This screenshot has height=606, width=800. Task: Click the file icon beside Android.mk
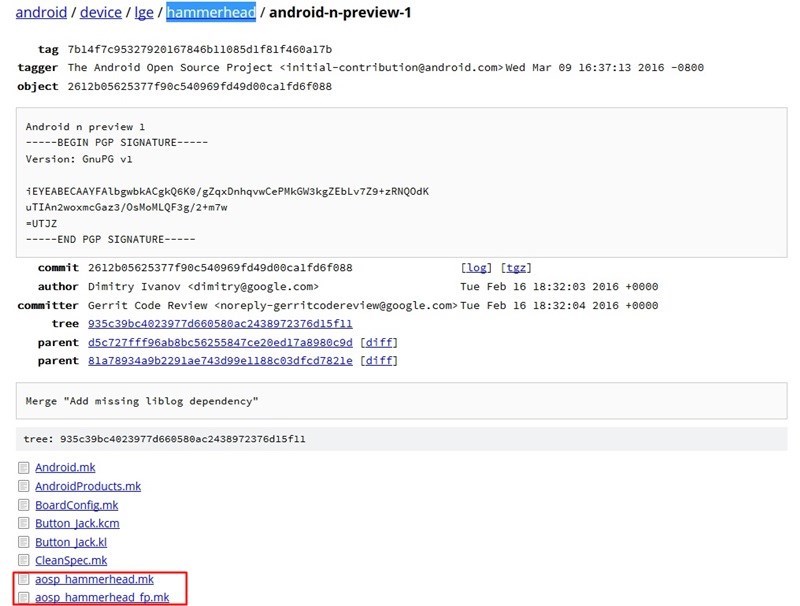coord(23,468)
